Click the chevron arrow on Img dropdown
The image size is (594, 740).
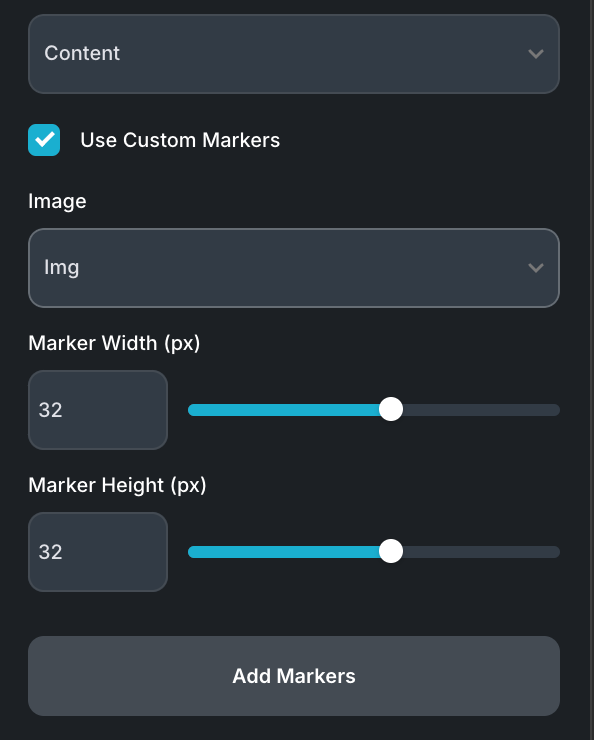pyautogui.click(x=535, y=268)
